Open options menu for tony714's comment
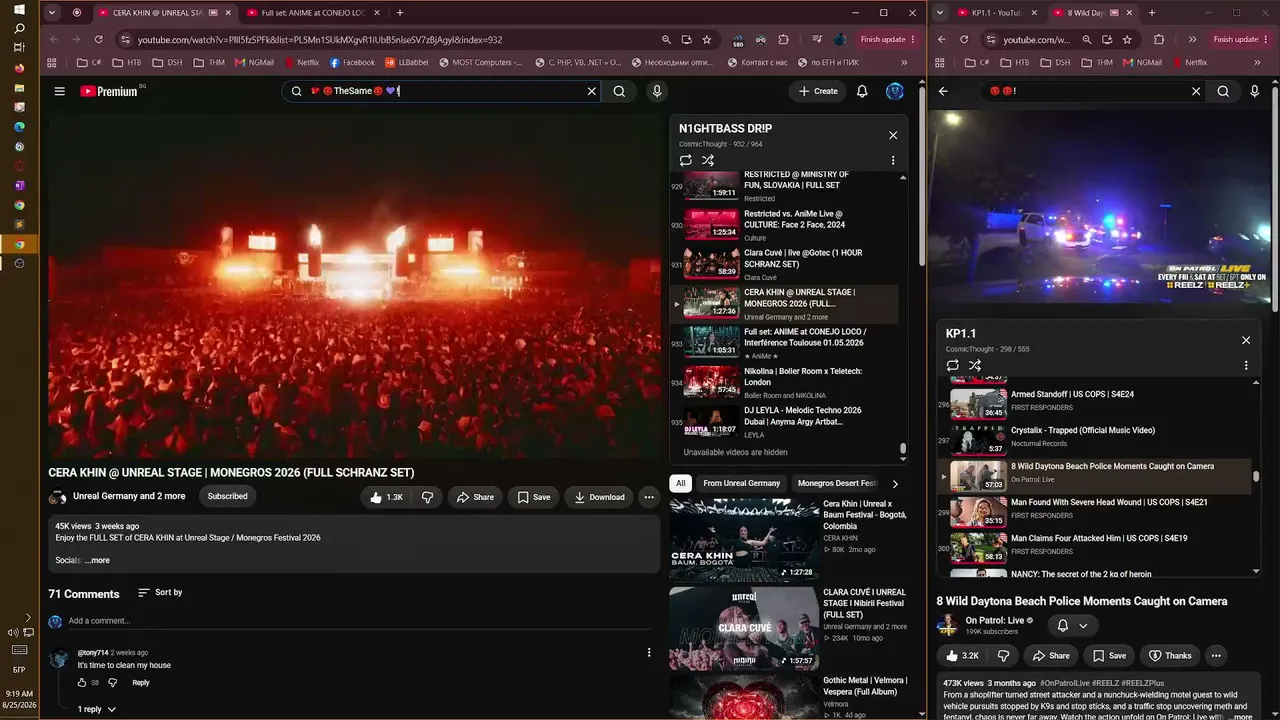 pos(649,653)
